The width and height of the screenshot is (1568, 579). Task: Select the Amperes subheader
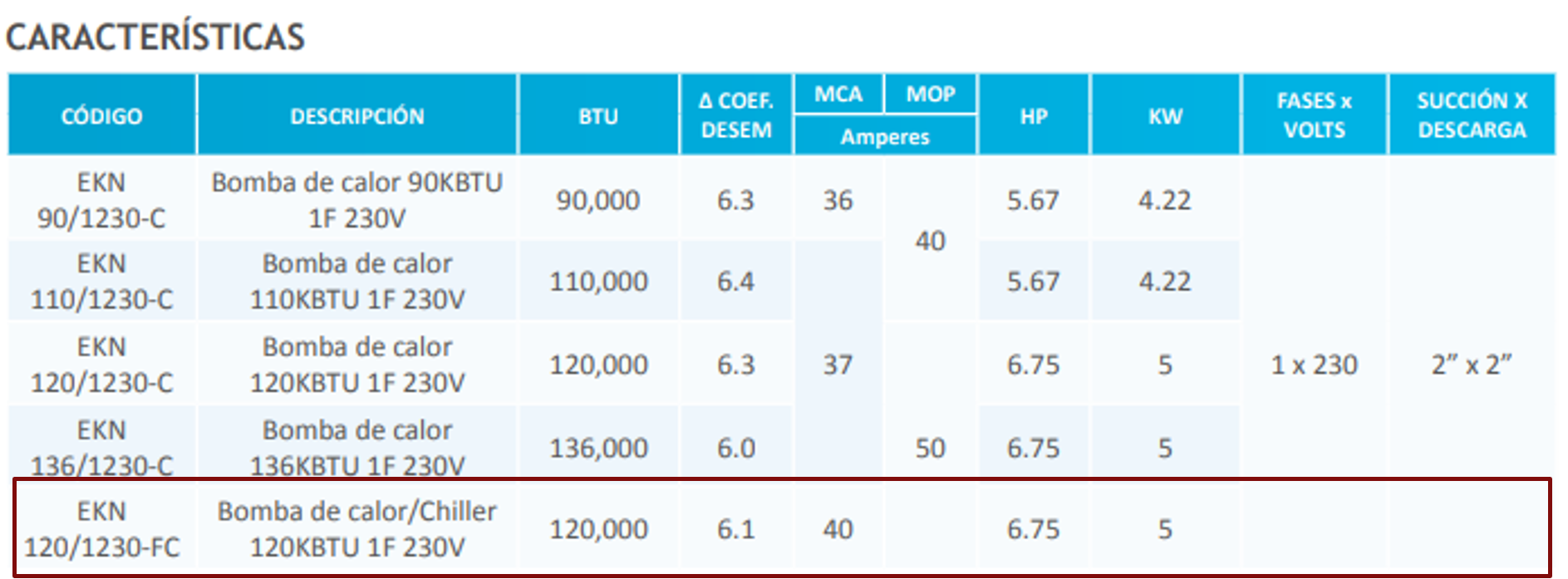[x=884, y=136]
